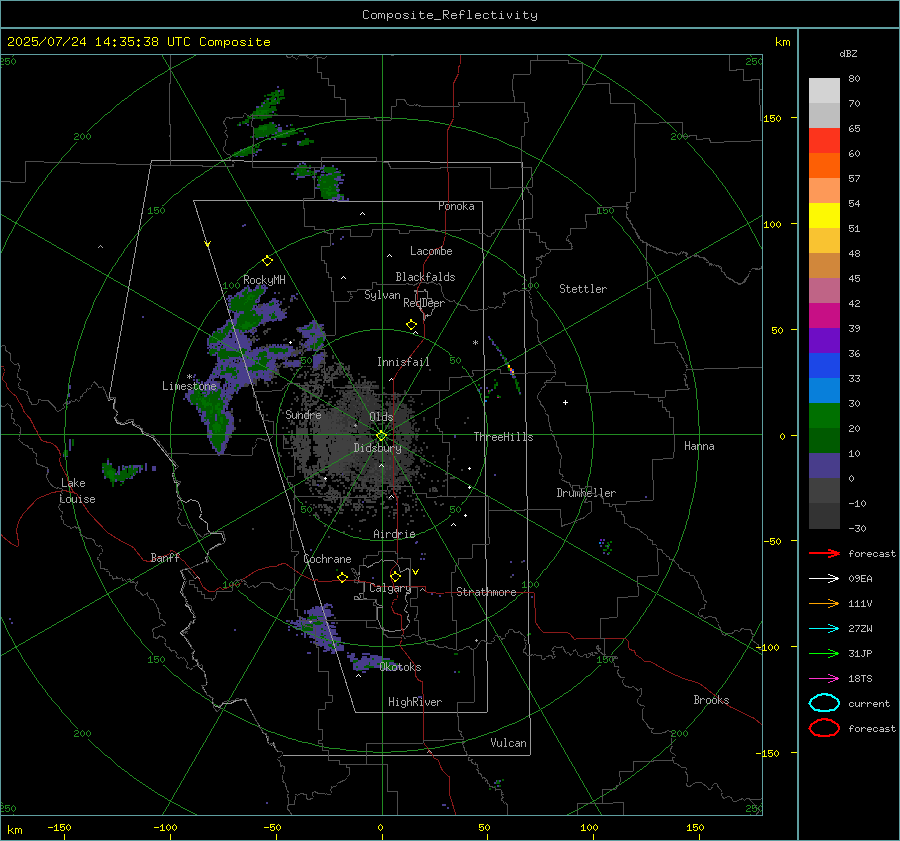Click the bright green 30-20 dBZ swatch
This screenshot has height=841, width=900.
(x=824, y=416)
